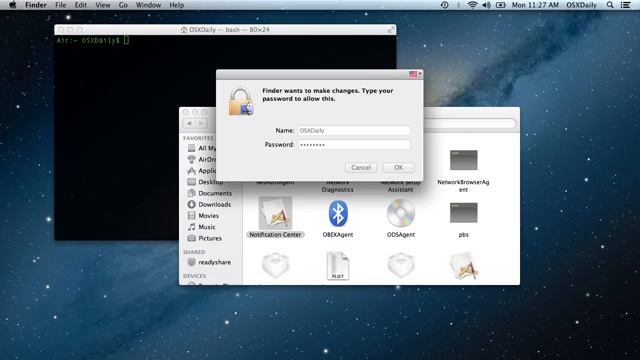
Task: Click the padlock Finder icon in dialog
Action: pos(241,101)
